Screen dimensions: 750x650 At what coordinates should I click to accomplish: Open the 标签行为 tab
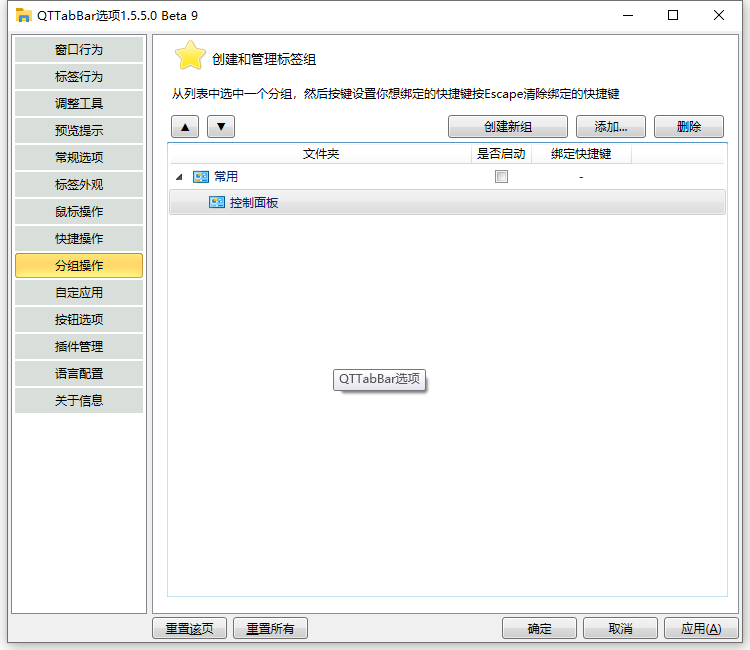pyautogui.click(x=79, y=77)
